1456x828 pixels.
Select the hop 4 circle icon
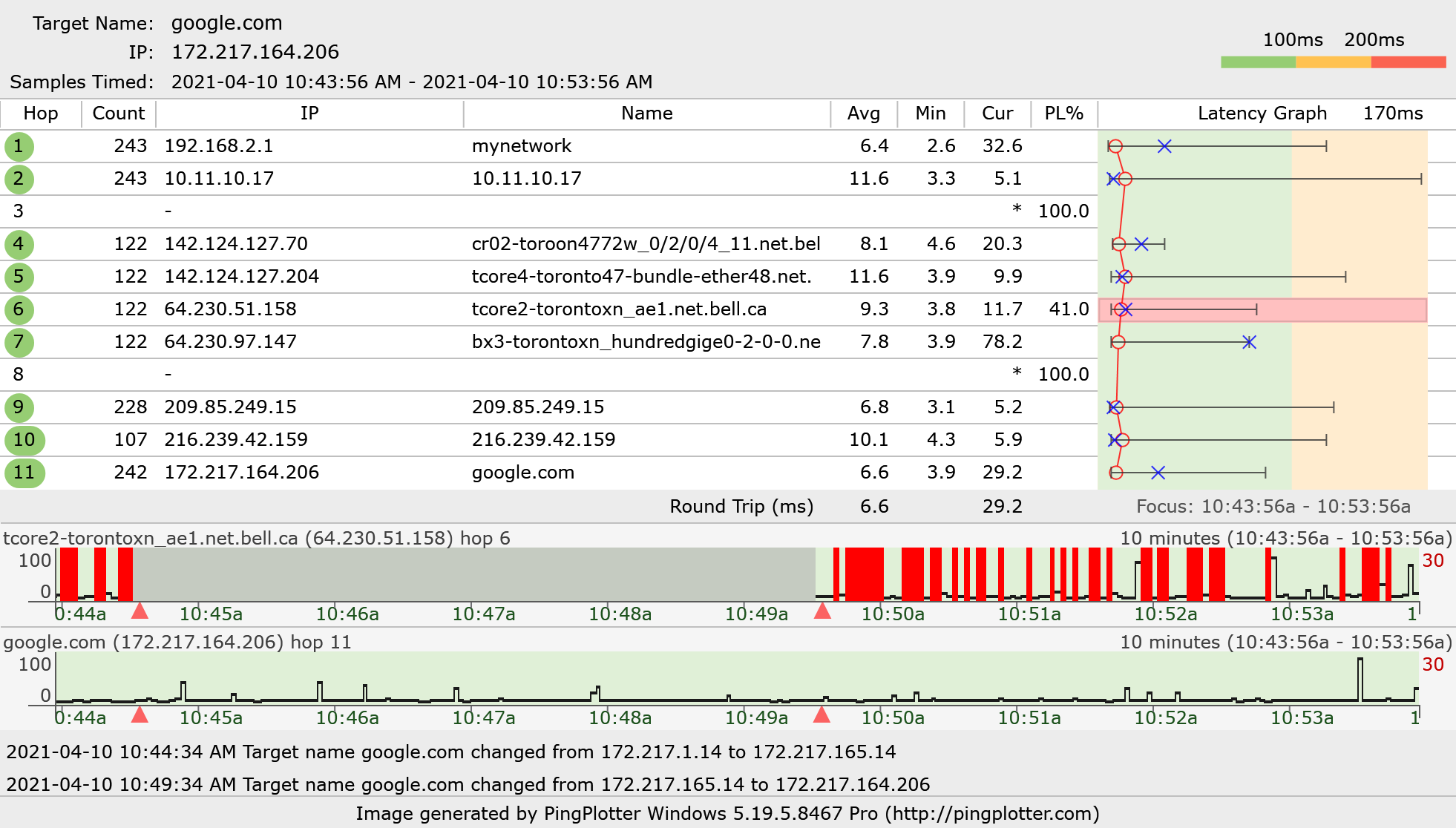19,244
